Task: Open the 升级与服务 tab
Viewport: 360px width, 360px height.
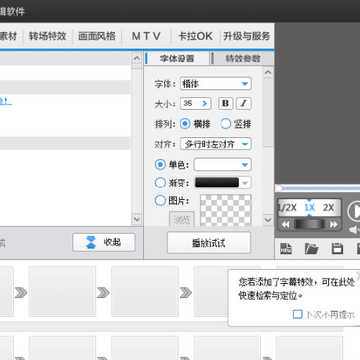Action: click(x=247, y=36)
